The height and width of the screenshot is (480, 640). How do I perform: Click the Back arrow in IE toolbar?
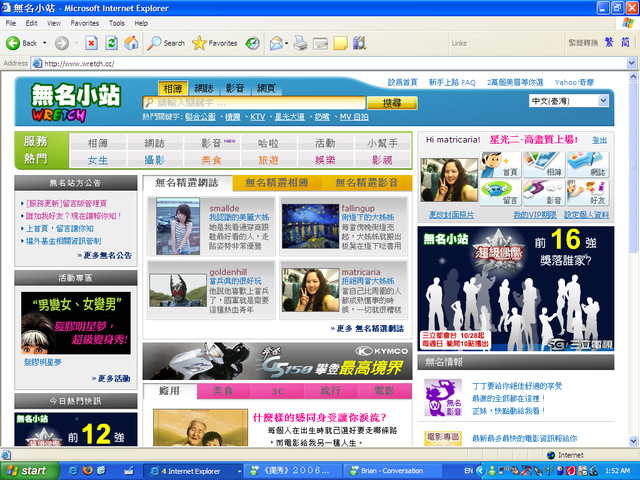click(x=13, y=43)
